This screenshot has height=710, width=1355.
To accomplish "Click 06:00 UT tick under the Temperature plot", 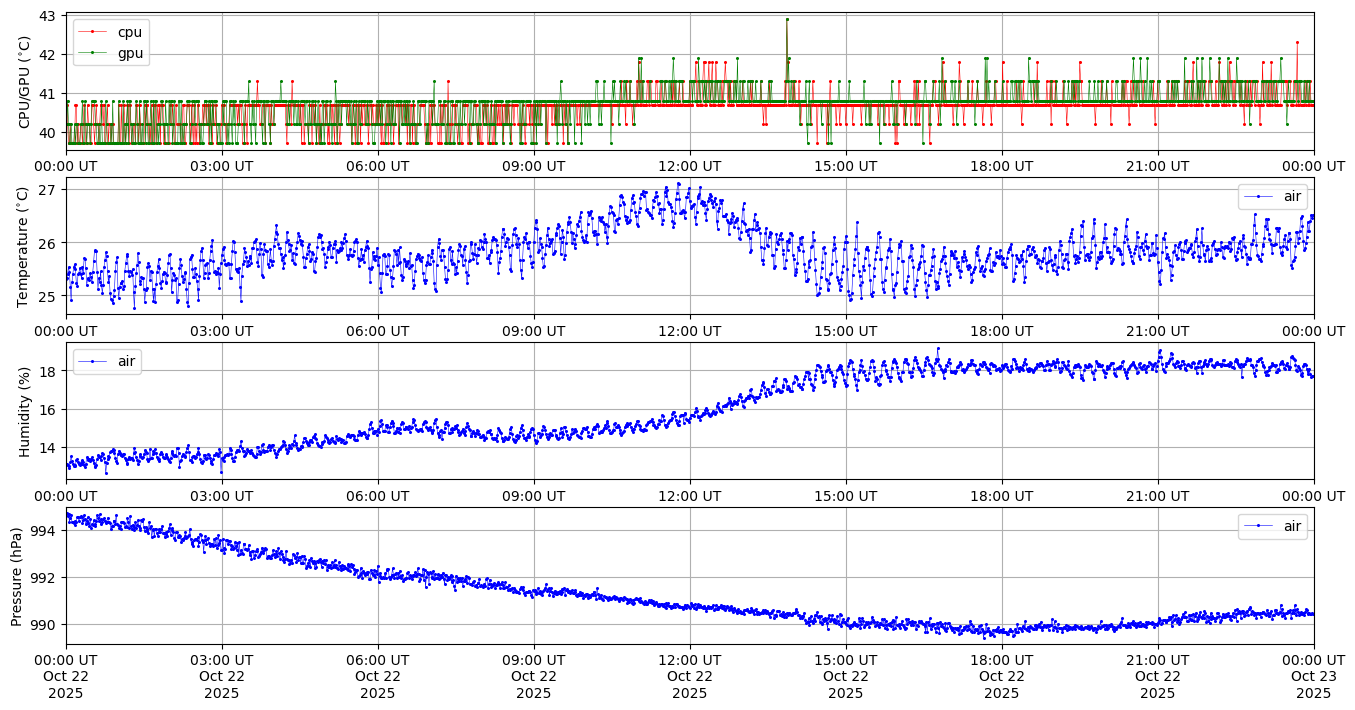I will 378,331.
